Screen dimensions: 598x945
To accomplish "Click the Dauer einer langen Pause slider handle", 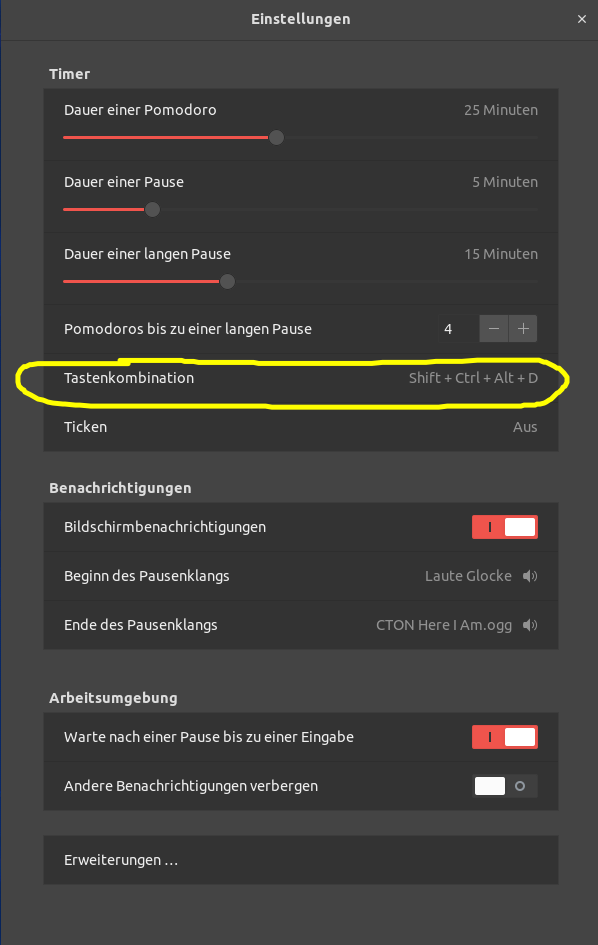I will click(226, 281).
